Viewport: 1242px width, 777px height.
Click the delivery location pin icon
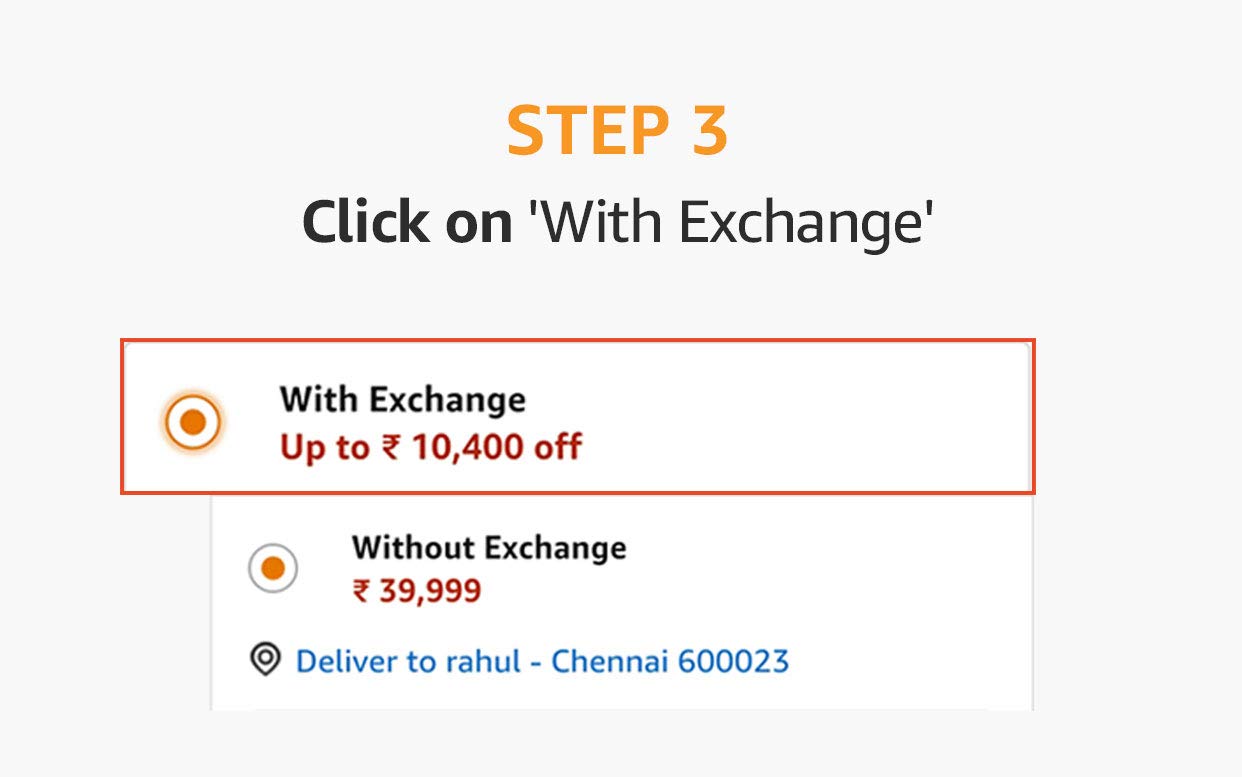[265, 660]
